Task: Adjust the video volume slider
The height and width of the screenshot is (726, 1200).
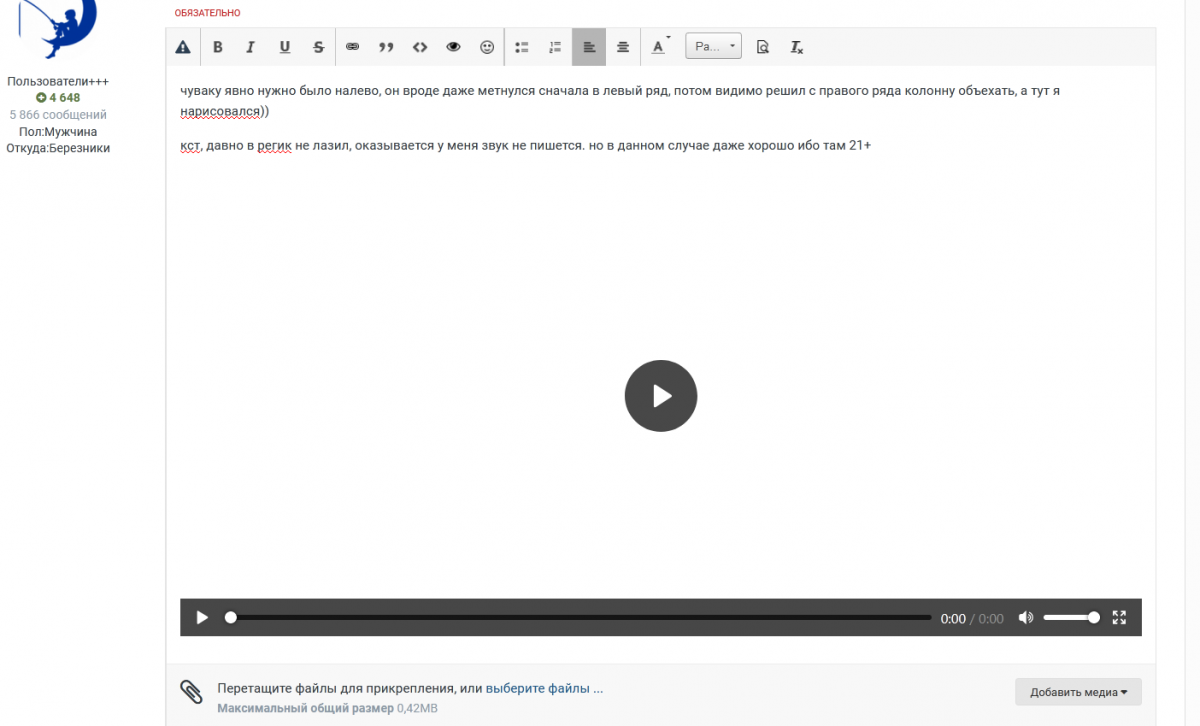Action: coord(1070,618)
